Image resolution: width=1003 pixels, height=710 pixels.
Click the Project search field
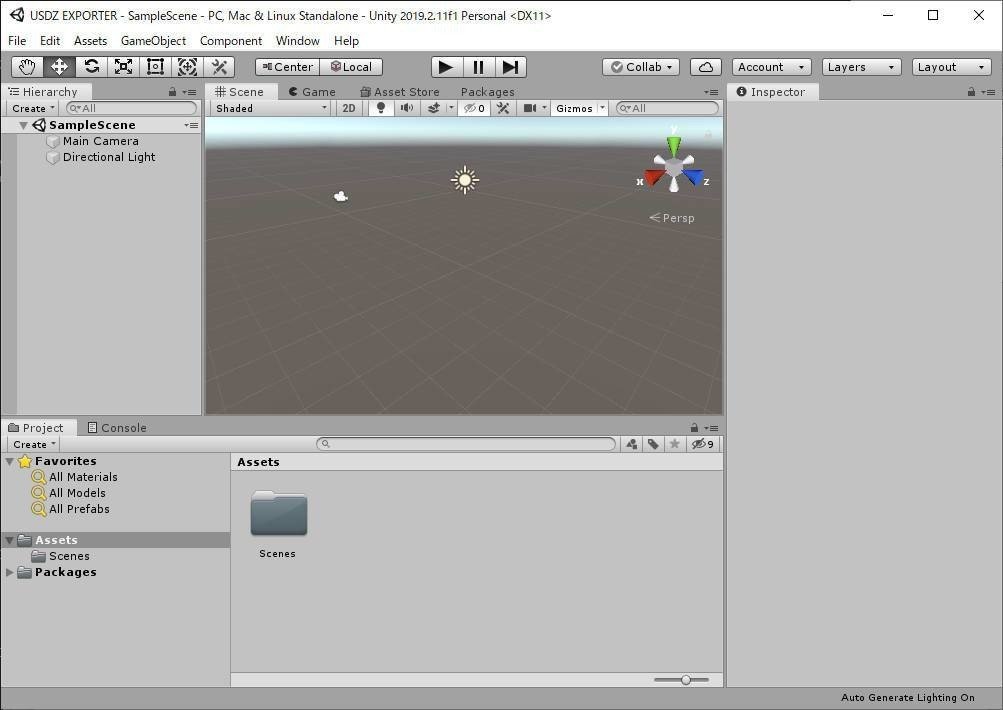tap(466, 444)
